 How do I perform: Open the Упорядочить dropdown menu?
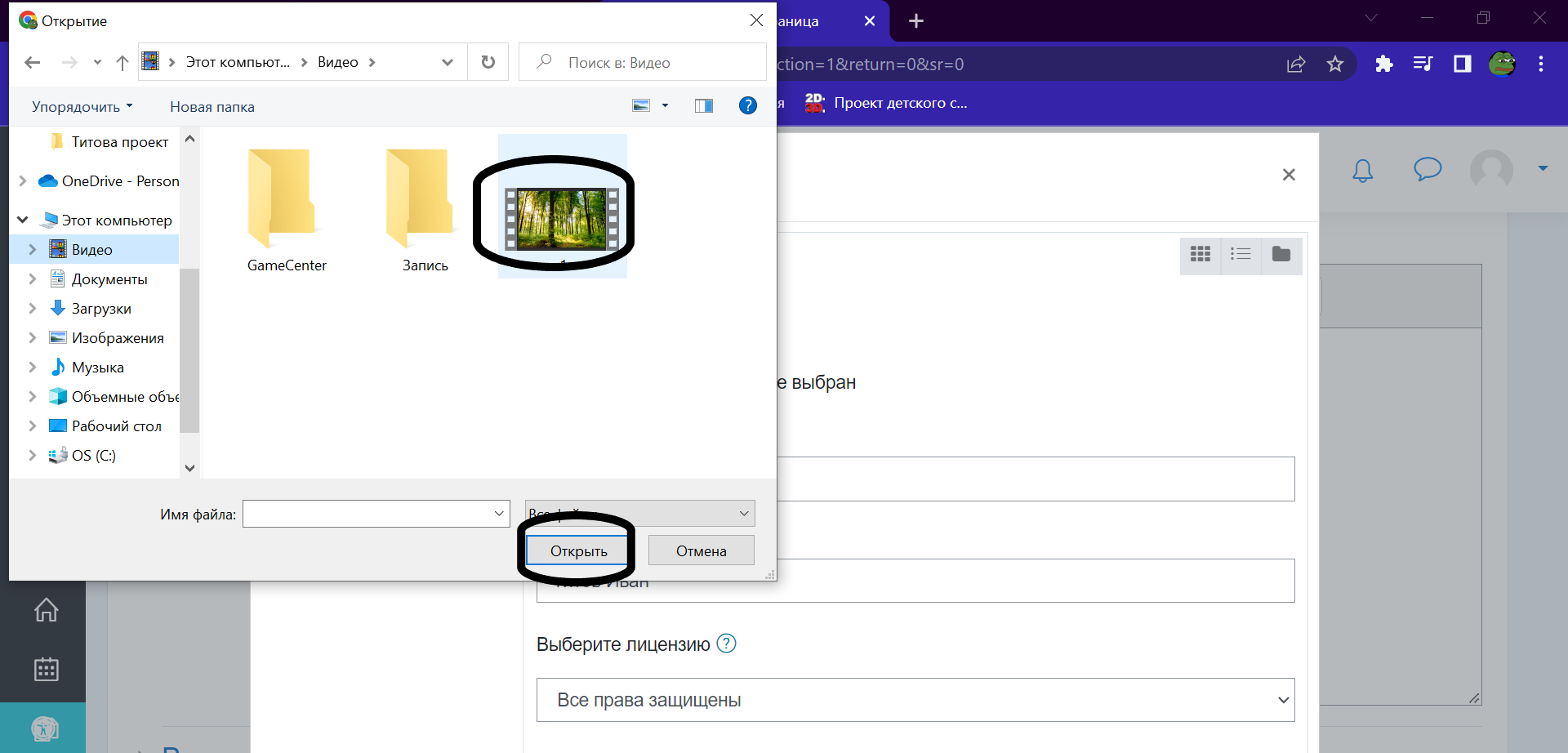pos(82,107)
